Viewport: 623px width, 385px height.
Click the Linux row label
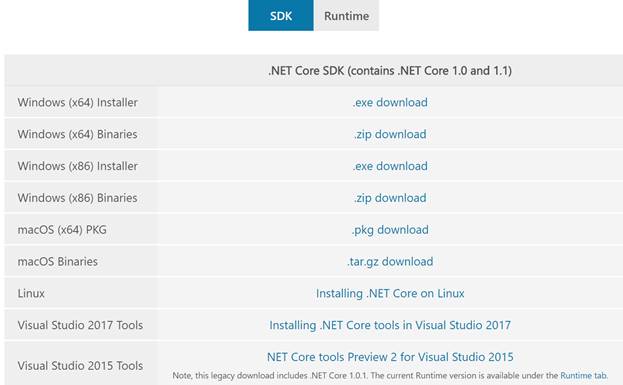pos(31,294)
